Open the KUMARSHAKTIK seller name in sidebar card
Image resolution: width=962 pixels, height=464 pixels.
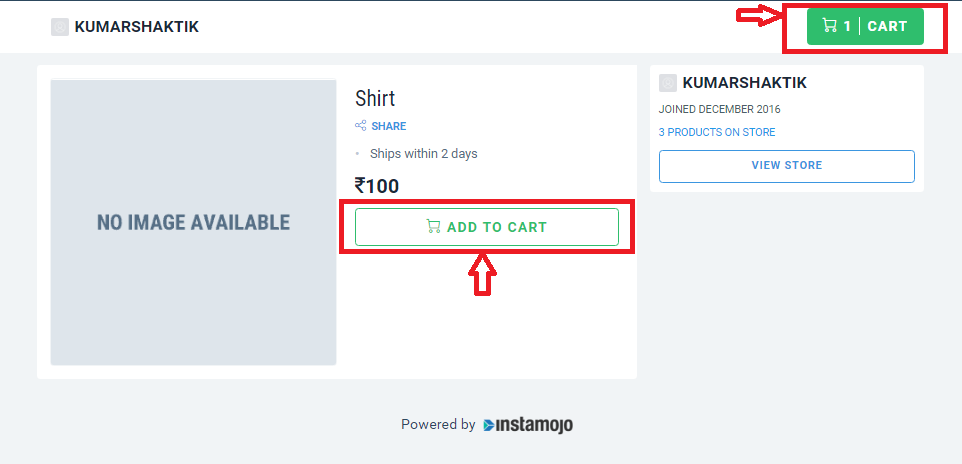coord(745,83)
